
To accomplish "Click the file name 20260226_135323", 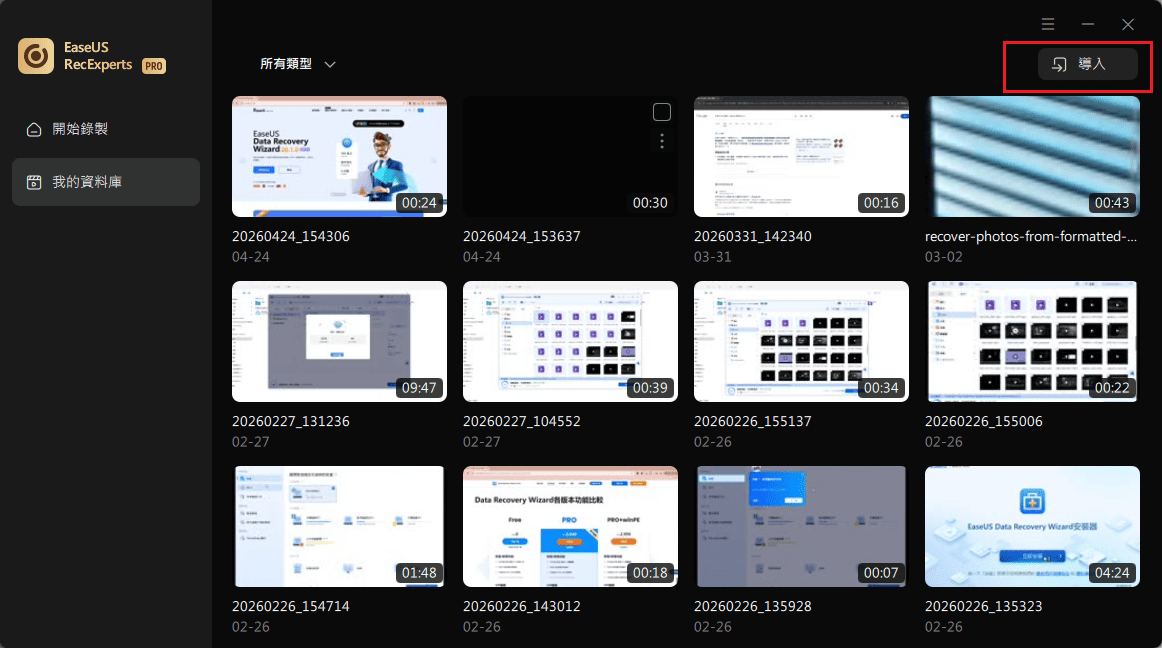I will tap(983, 606).
